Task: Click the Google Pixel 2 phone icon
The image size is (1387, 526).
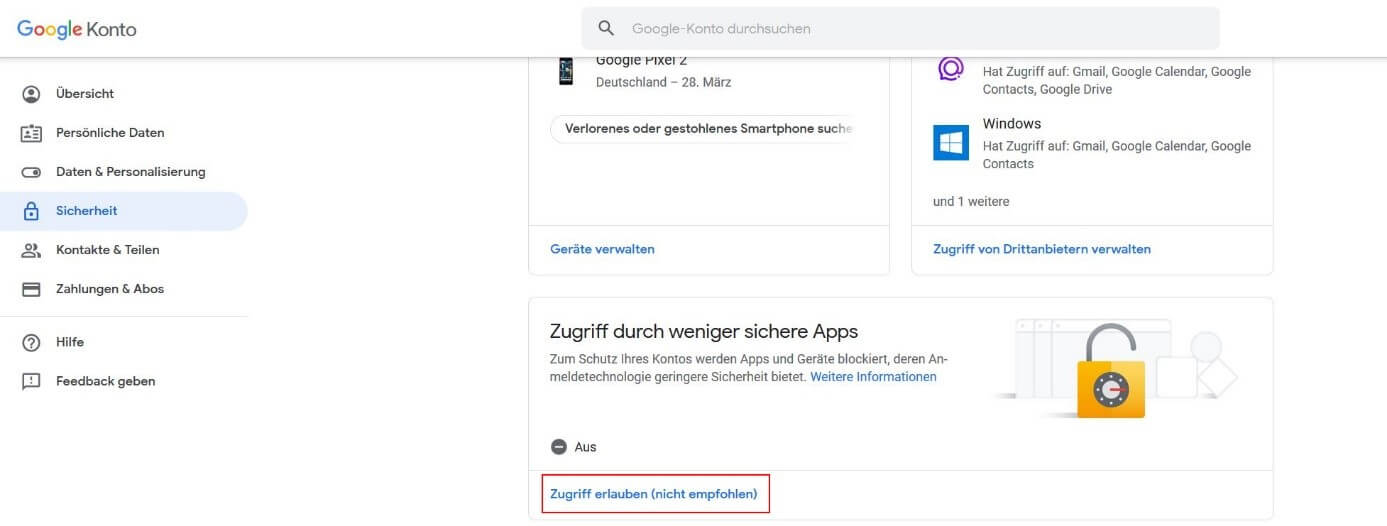Action: click(x=566, y=71)
